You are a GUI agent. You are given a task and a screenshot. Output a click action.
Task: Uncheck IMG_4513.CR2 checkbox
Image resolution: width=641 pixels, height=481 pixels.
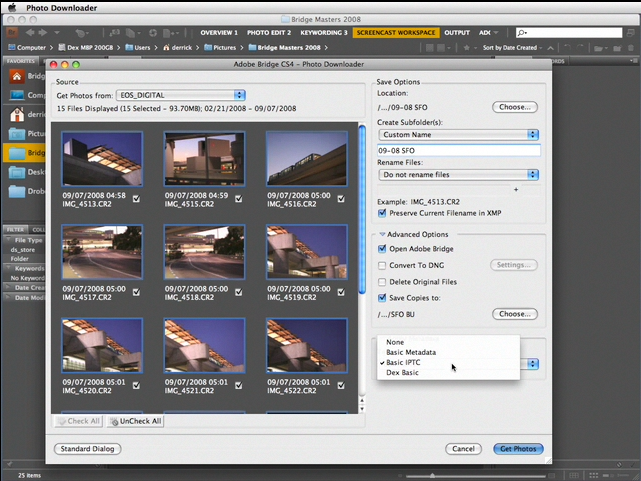pyautogui.click(x=136, y=199)
